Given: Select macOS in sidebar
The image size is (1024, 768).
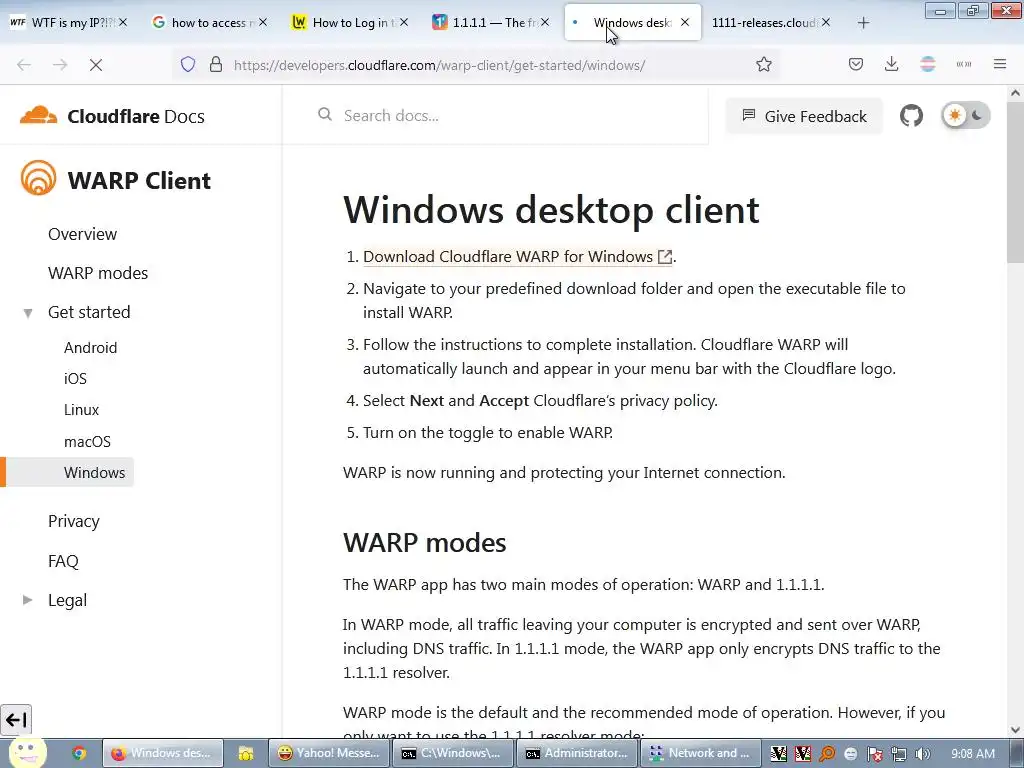Looking at the screenshot, I should coord(88,441).
